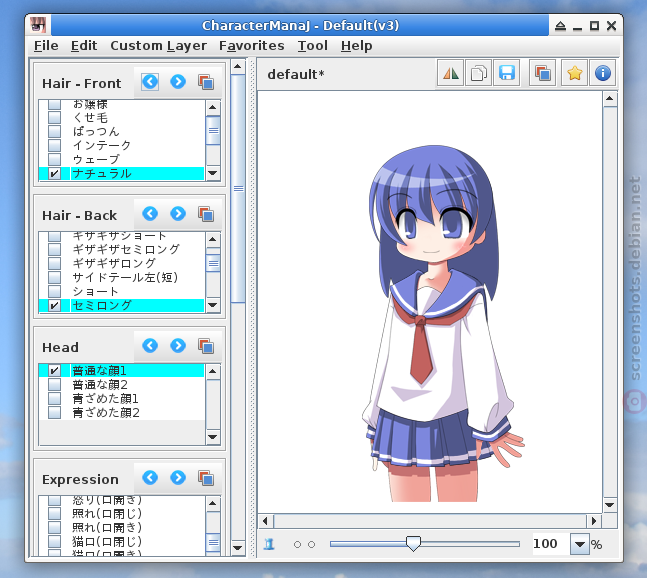This screenshot has width=647, height=578.
Task: Click the copy picture icon in toolbar
Action: pyautogui.click(x=479, y=73)
